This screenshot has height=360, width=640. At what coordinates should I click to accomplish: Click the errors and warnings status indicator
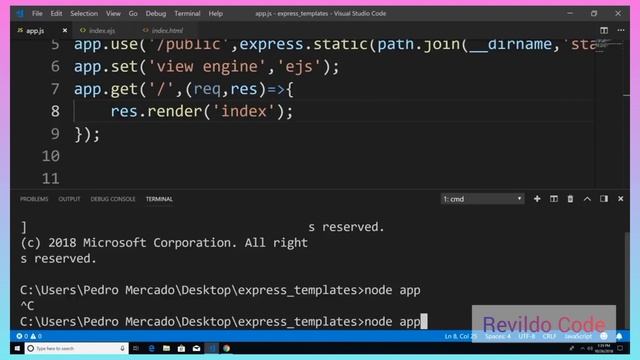[29, 336]
